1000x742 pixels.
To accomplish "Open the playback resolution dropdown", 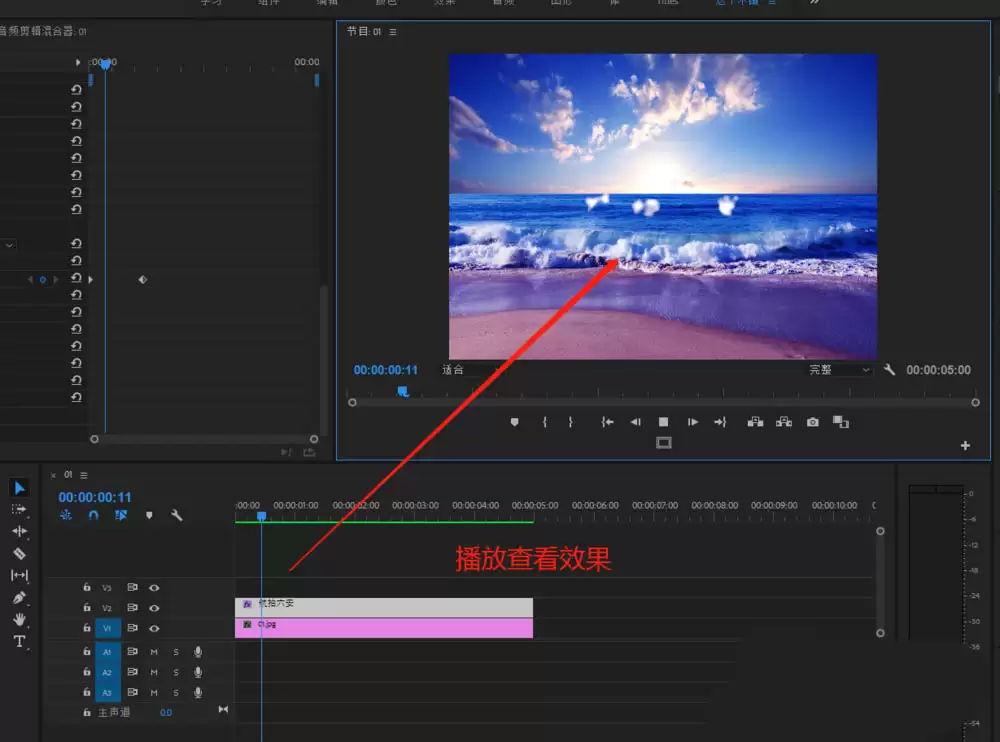I will [x=839, y=369].
